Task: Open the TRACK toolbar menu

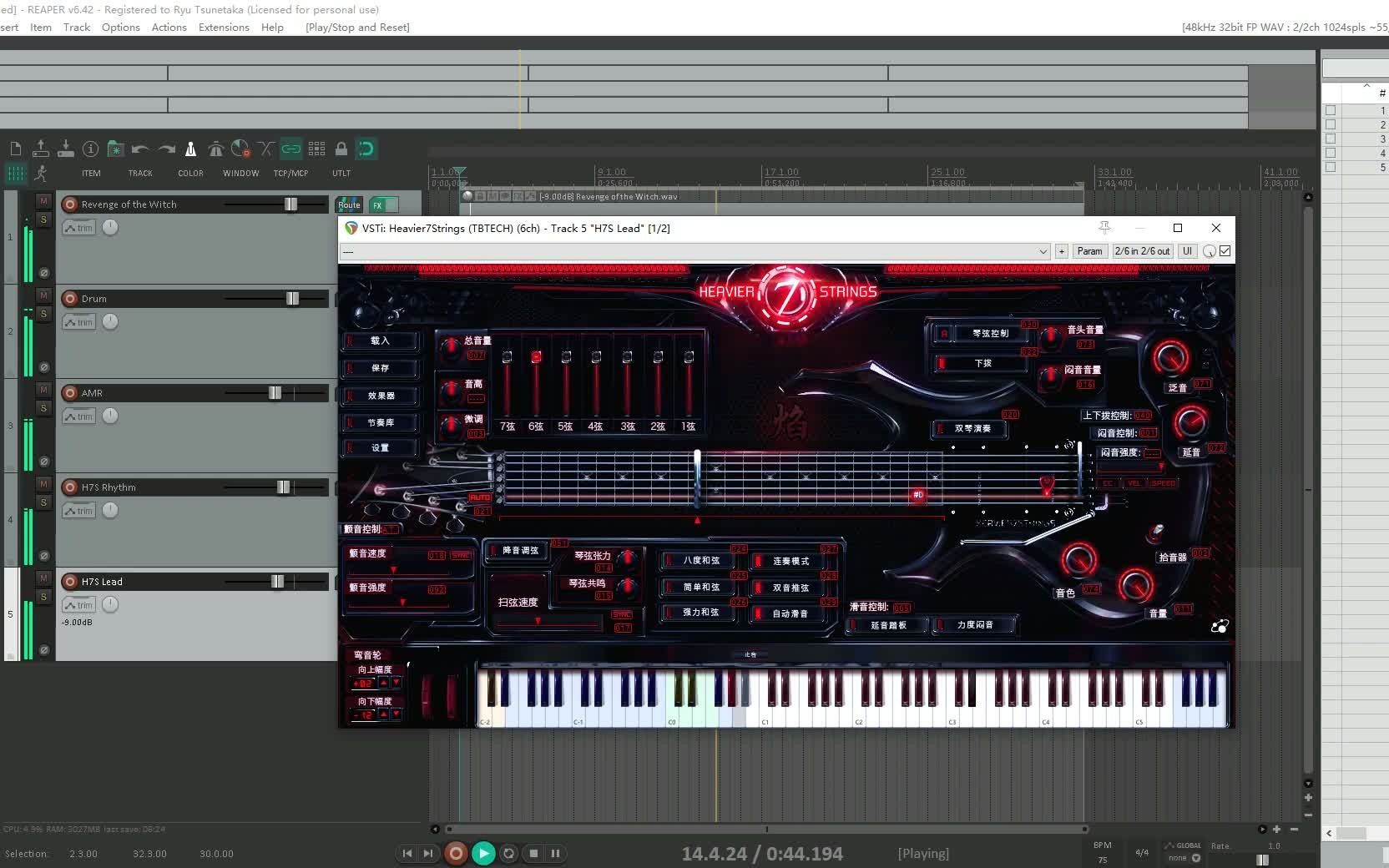Action: [x=140, y=174]
